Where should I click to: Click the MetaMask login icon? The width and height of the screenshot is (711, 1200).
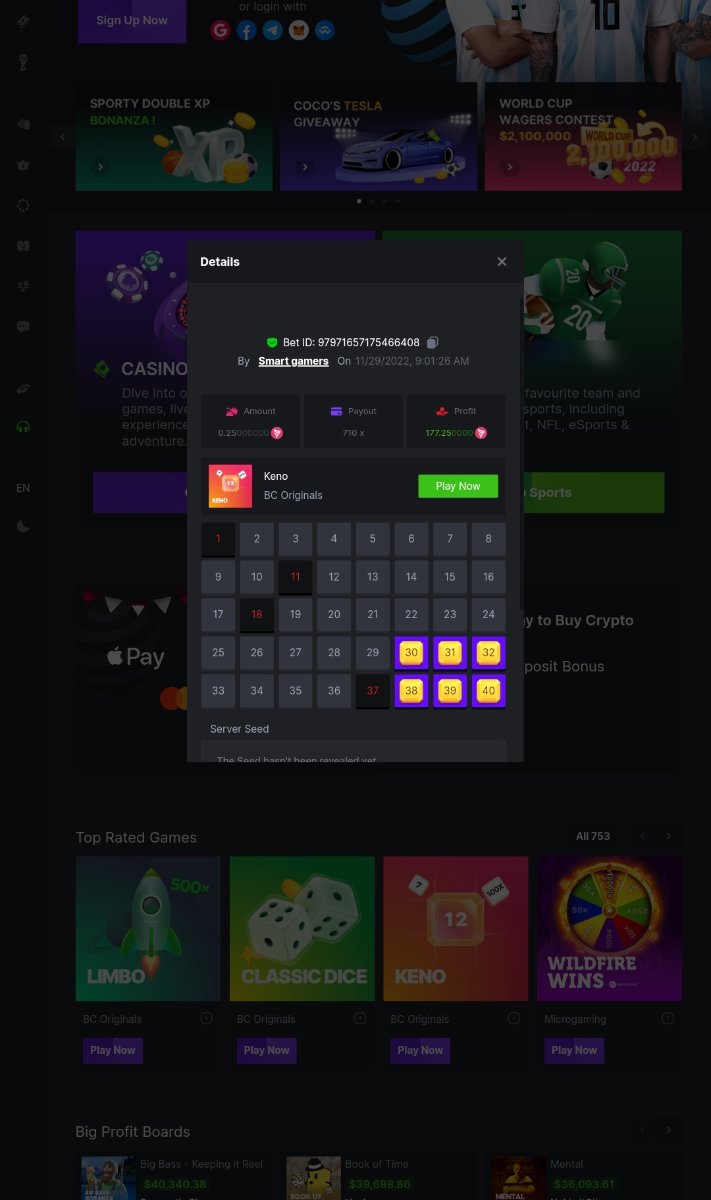[x=299, y=30]
